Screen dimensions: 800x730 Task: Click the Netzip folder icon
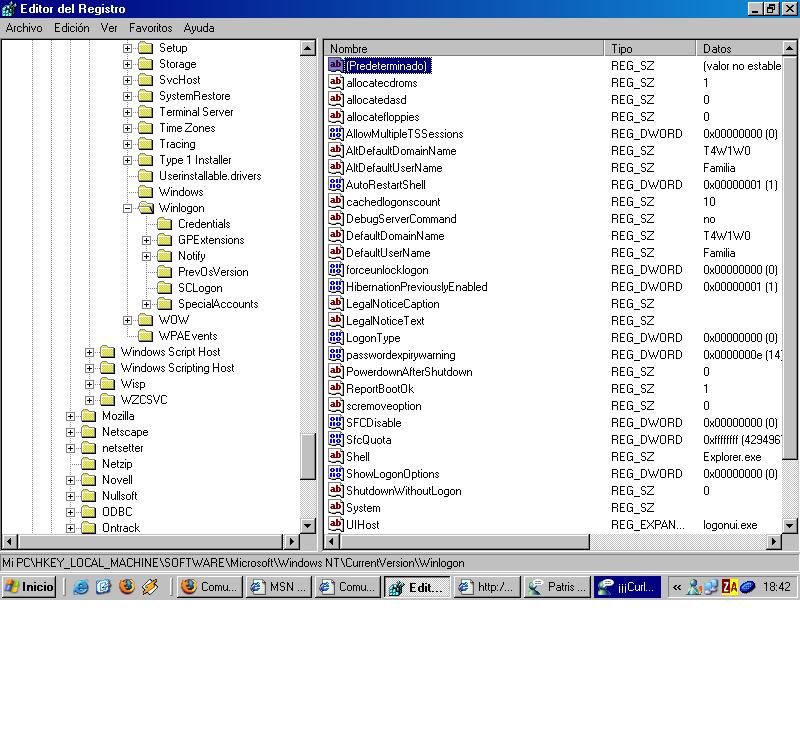(89, 464)
